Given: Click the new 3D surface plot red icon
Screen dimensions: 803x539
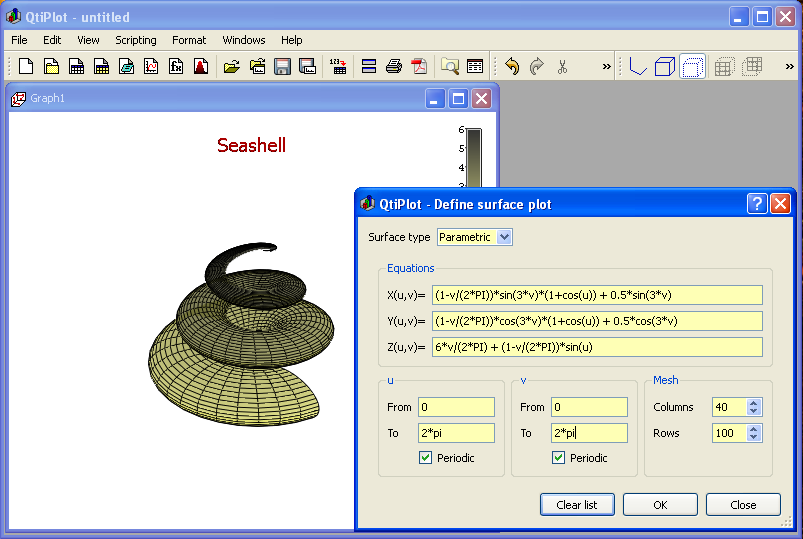Looking at the screenshot, I should (x=201, y=67).
